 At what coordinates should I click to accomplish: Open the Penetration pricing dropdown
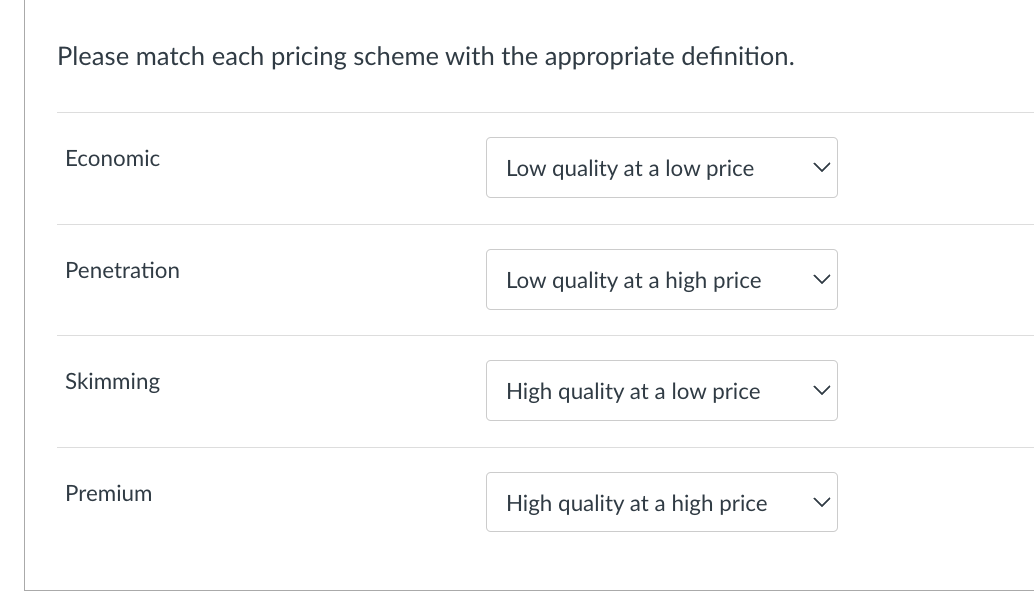click(x=661, y=279)
